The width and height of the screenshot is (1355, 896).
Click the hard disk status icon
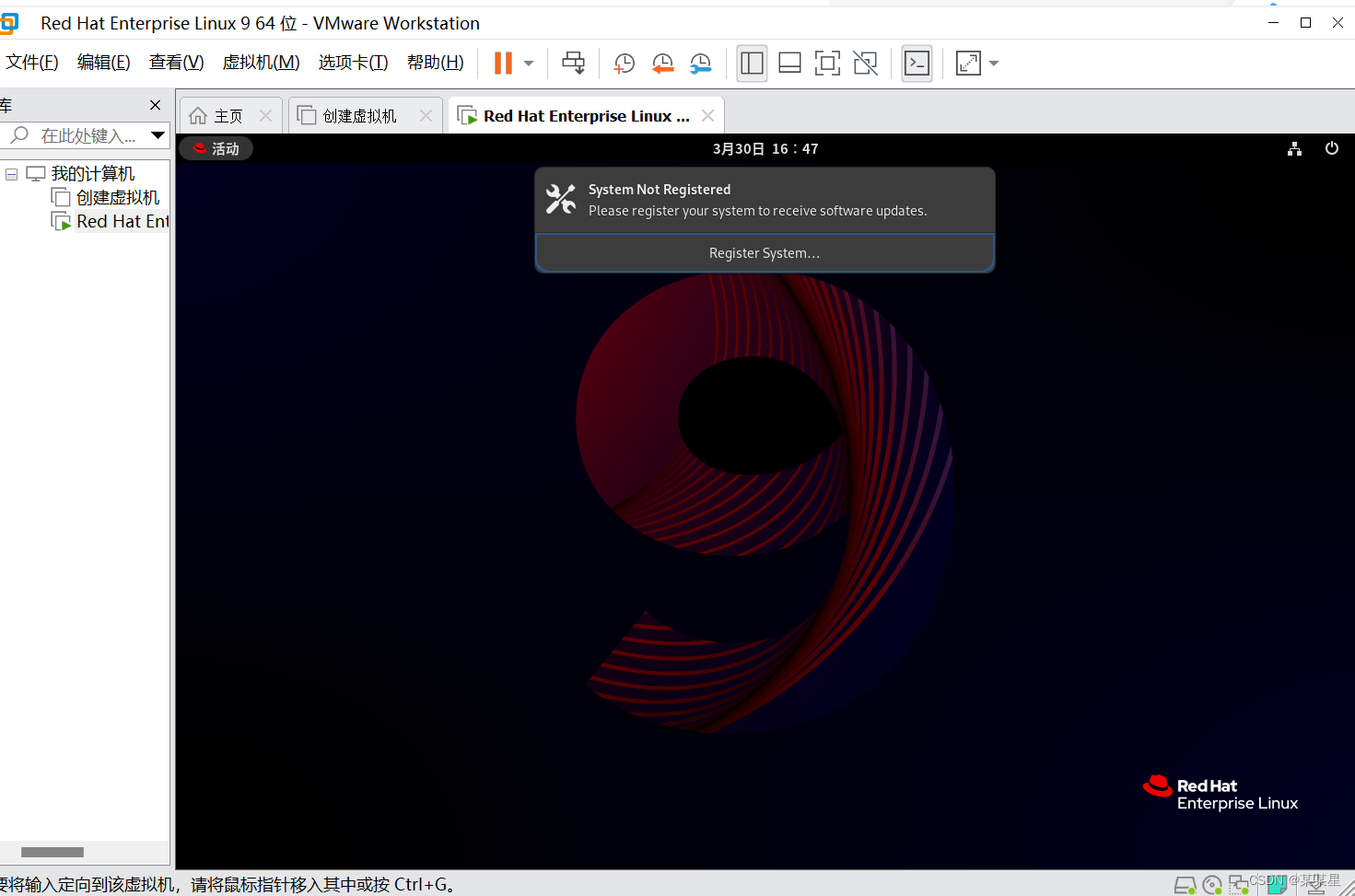[1185, 886]
